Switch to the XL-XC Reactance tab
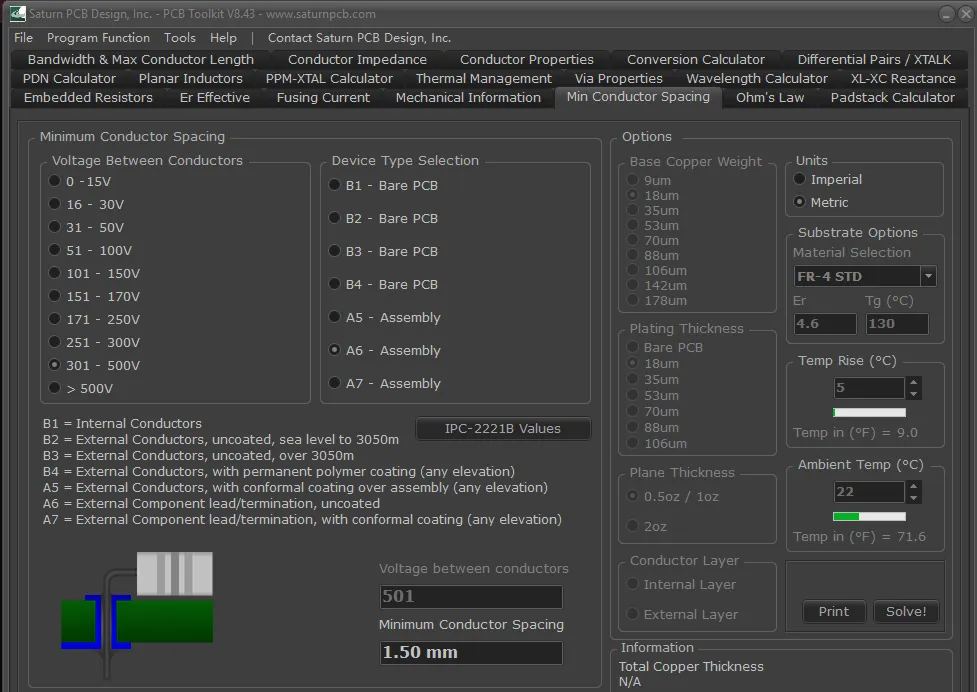This screenshot has width=977, height=692. 903,78
